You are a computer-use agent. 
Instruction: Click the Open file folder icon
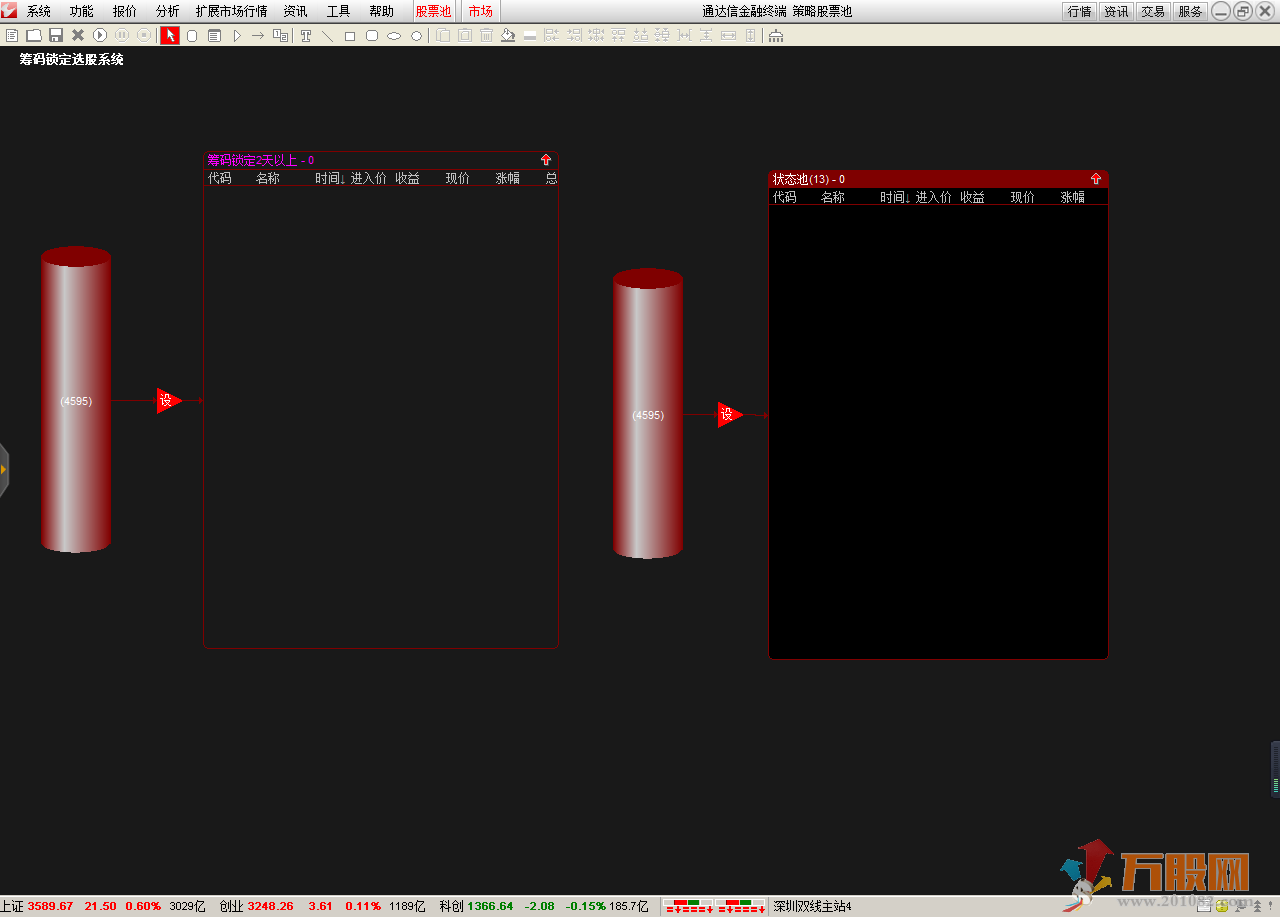pyautogui.click(x=34, y=35)
